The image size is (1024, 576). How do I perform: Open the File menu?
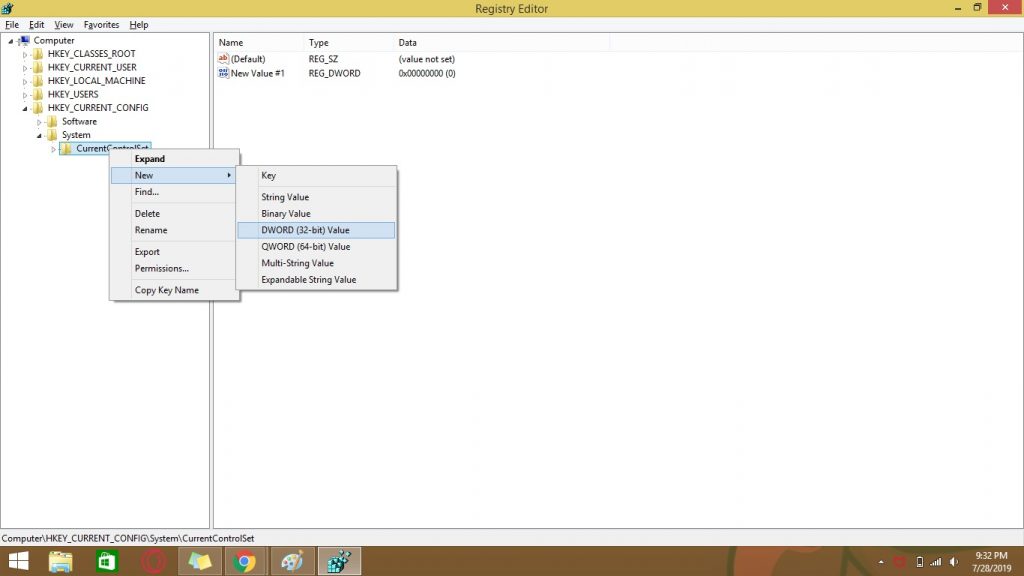[x=12, y=25]
